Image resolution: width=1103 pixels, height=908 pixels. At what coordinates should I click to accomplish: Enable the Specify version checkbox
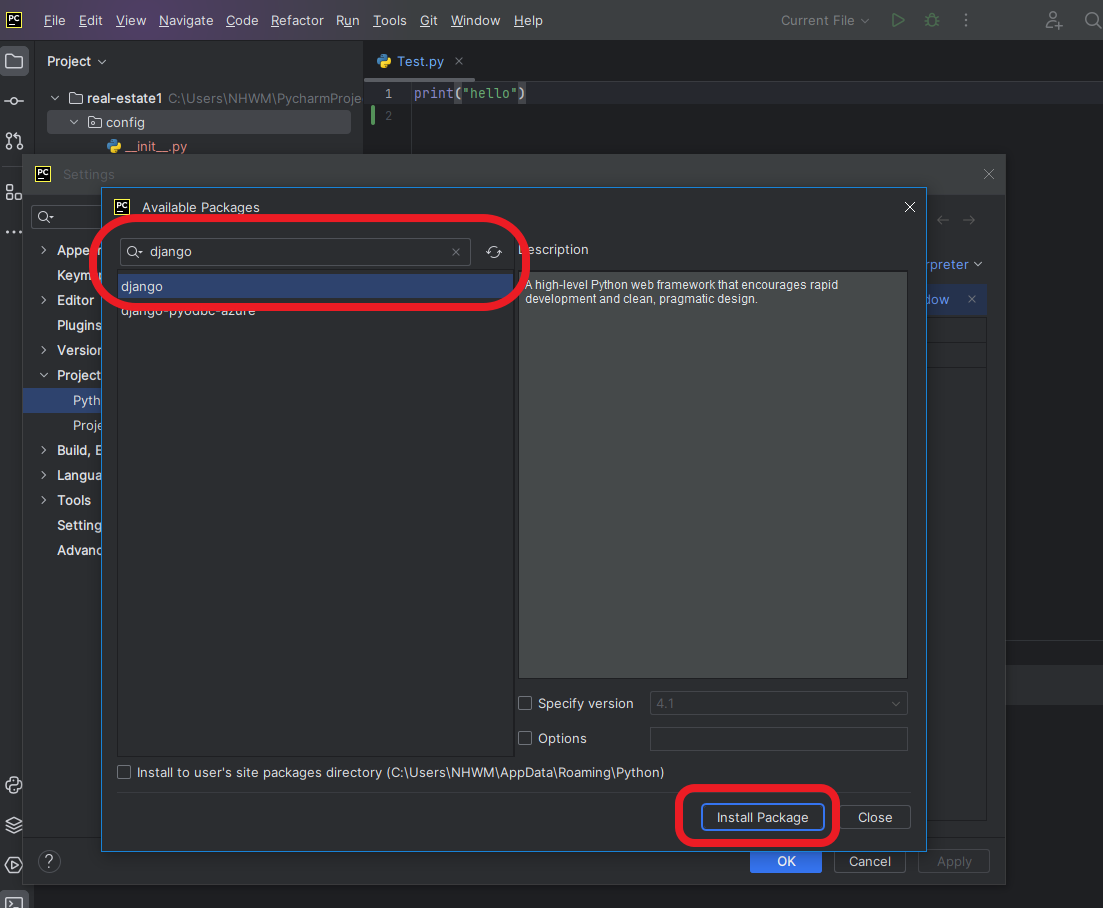point(525,703)
